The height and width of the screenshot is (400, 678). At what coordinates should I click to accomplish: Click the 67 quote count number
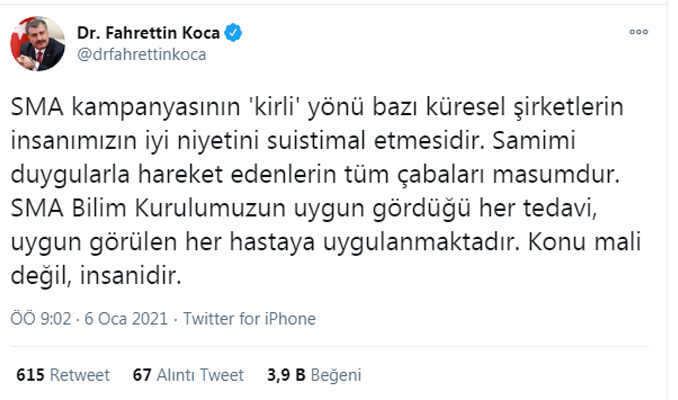pyautogui.click(x=141, y=375)
